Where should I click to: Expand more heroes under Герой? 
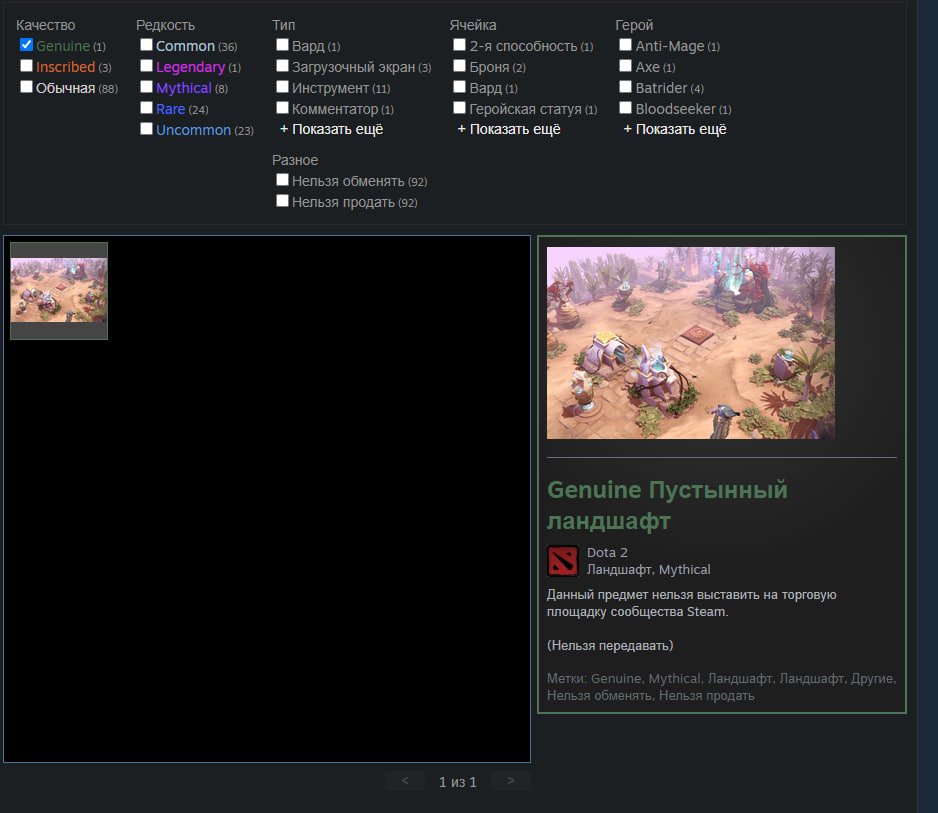click(675, 129)
